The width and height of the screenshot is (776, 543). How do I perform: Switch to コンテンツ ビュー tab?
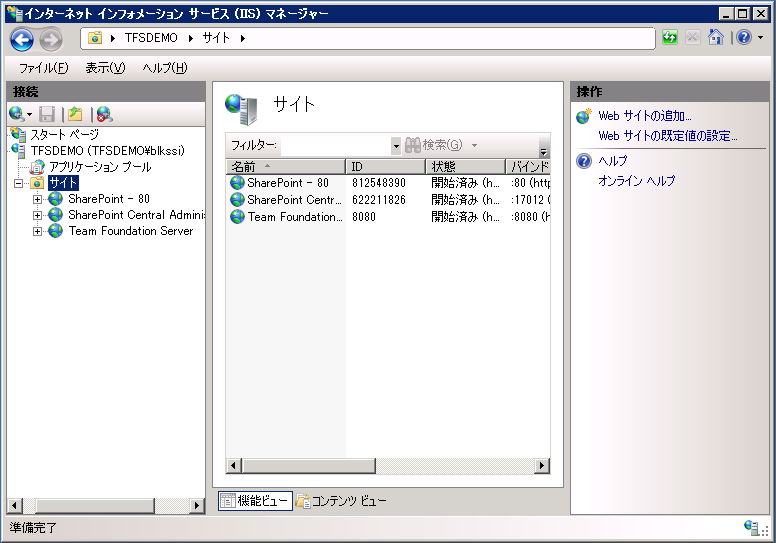point(341,501)
